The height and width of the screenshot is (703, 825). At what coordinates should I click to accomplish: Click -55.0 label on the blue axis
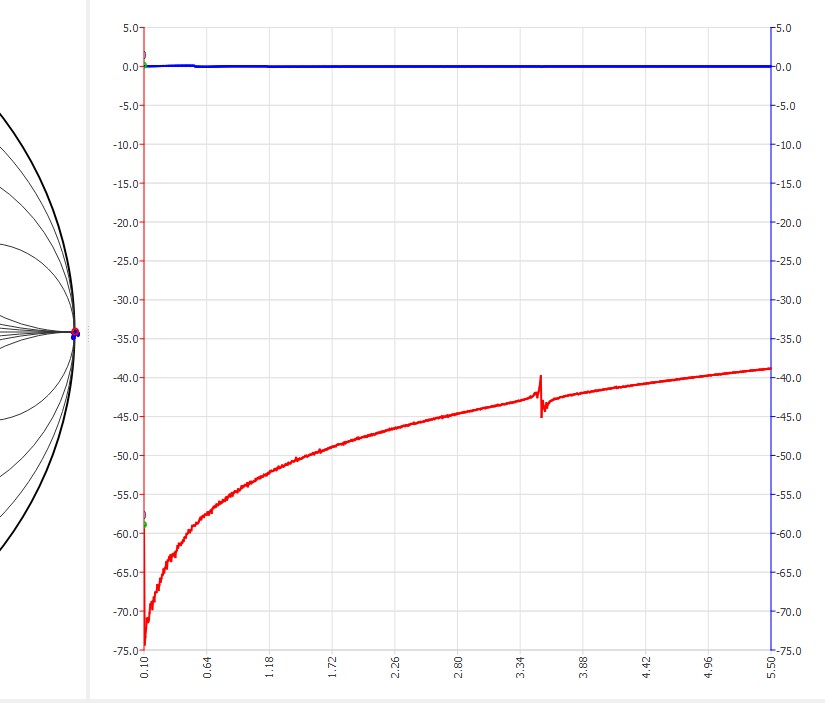pos(789,495)
